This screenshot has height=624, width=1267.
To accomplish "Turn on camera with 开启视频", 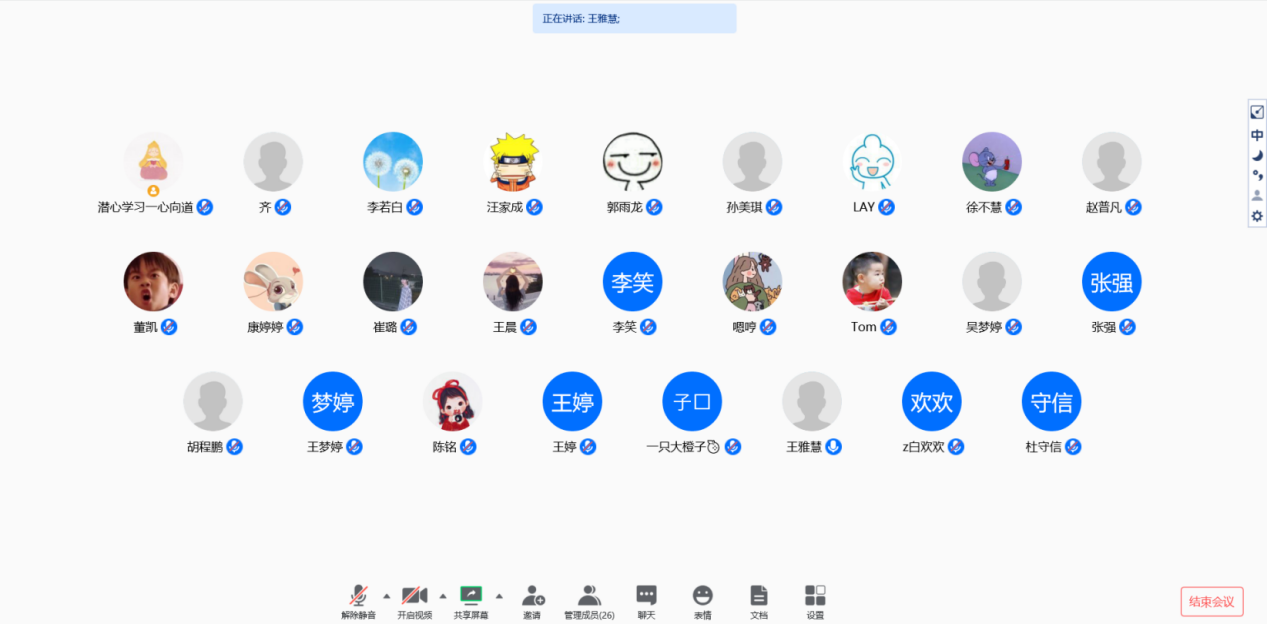I will [414, 597].
